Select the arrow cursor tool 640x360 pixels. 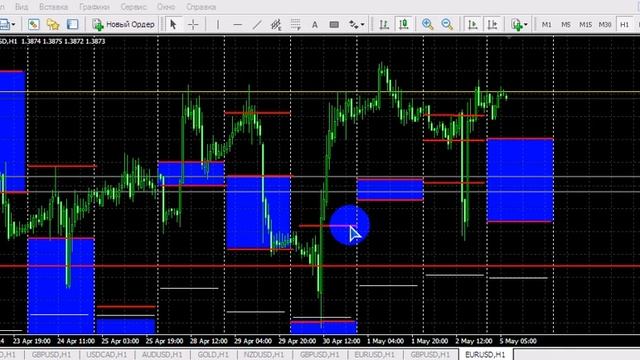173,24
